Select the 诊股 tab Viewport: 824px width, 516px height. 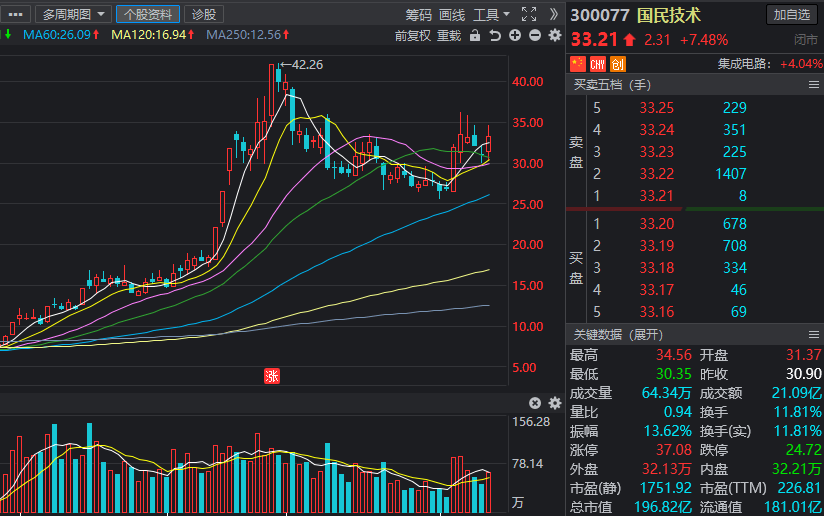[204, 14]
